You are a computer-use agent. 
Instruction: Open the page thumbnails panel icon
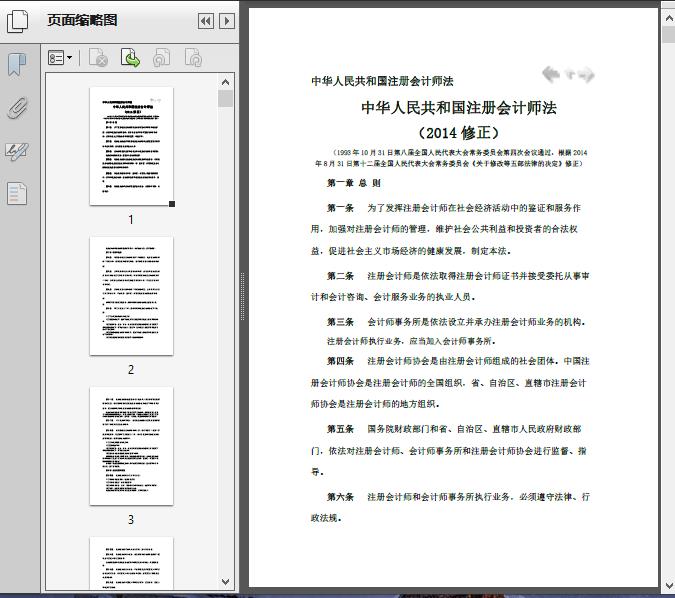(x=17, y=21)
